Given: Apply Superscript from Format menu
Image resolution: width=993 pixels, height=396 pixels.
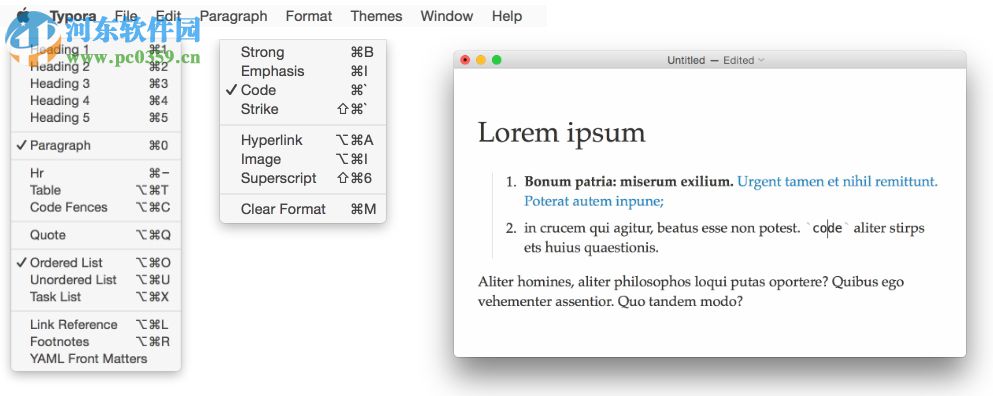Looking at the screenshot, I should (x=303, y=178).
